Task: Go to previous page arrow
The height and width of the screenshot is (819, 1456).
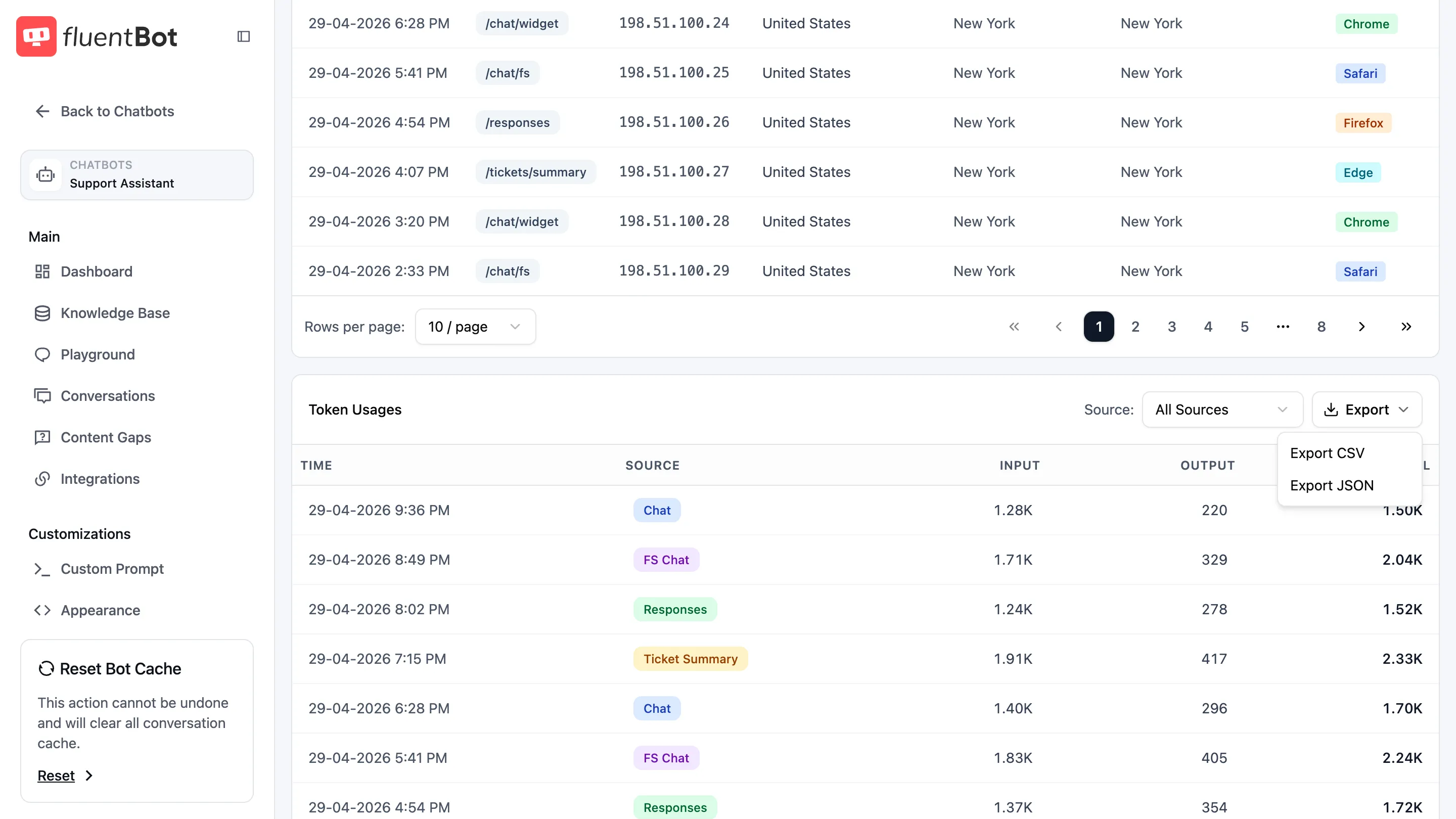Action: point(1059,327)
